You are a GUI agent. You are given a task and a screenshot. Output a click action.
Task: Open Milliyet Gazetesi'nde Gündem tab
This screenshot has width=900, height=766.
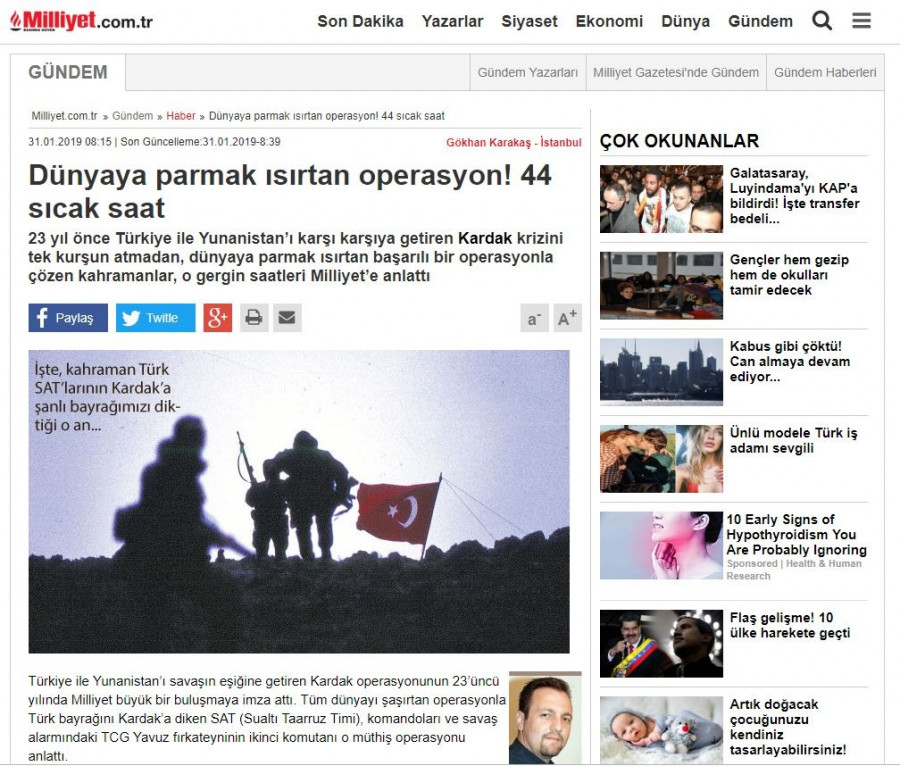click(x=675, y=73)
